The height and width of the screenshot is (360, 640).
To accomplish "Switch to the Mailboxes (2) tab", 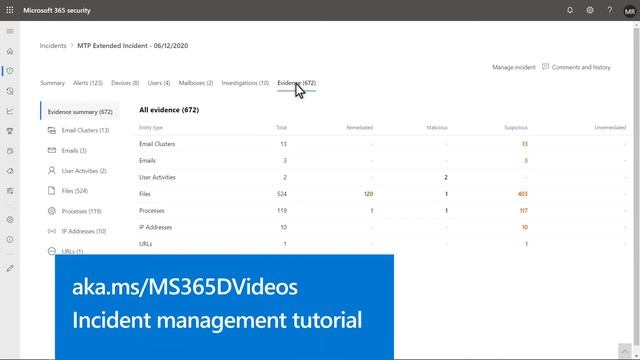I will 196,83.
